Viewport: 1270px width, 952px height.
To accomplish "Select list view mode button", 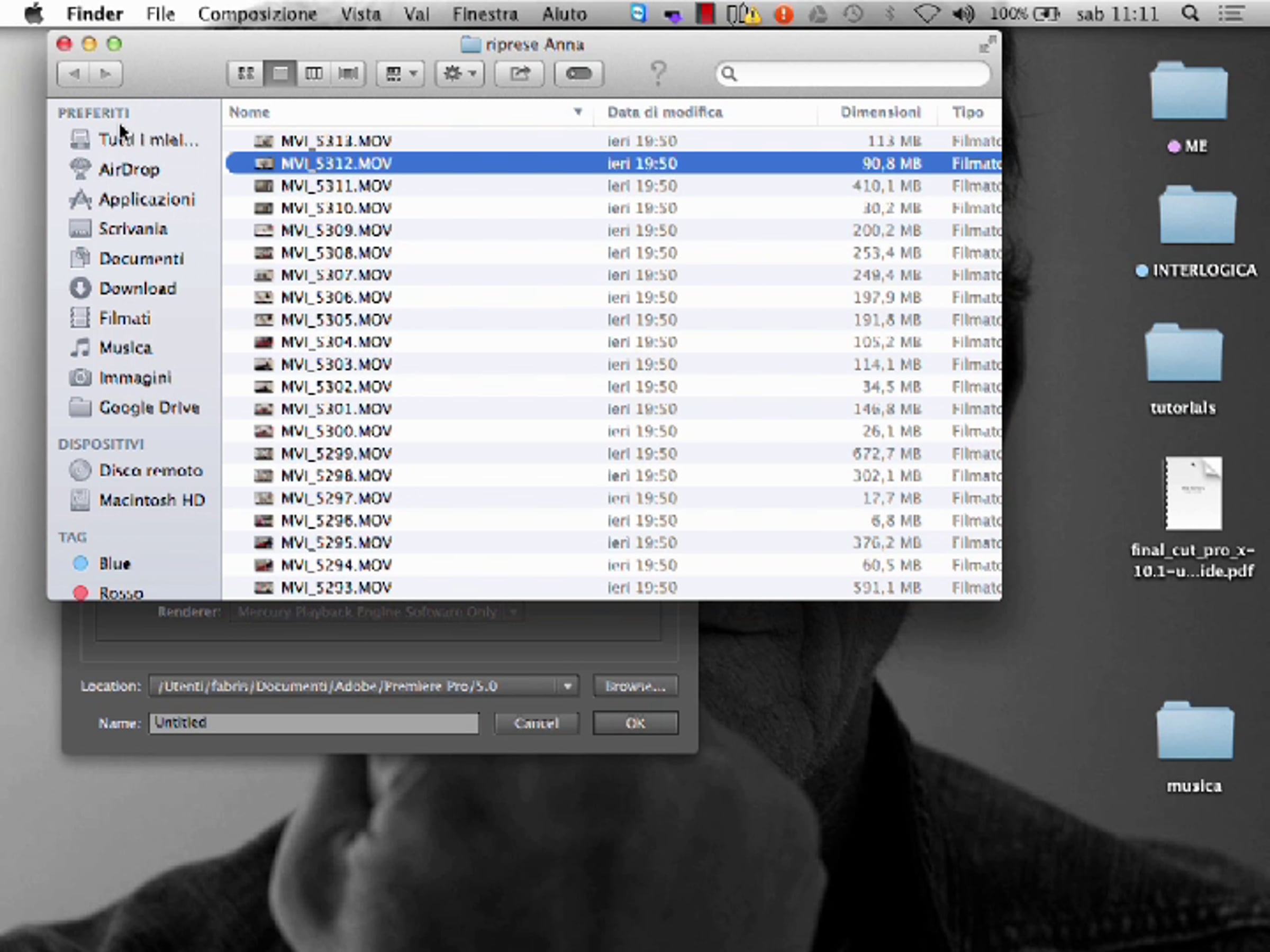I will click(280, 74).
